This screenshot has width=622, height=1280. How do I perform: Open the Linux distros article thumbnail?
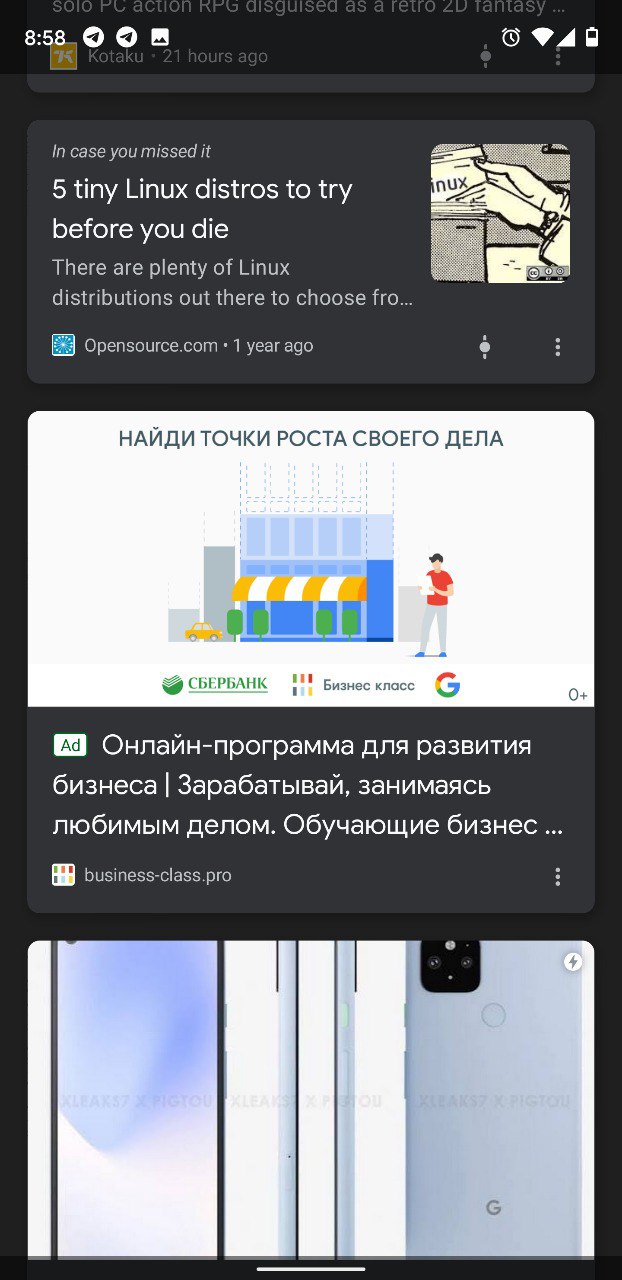tap(500, 213)
